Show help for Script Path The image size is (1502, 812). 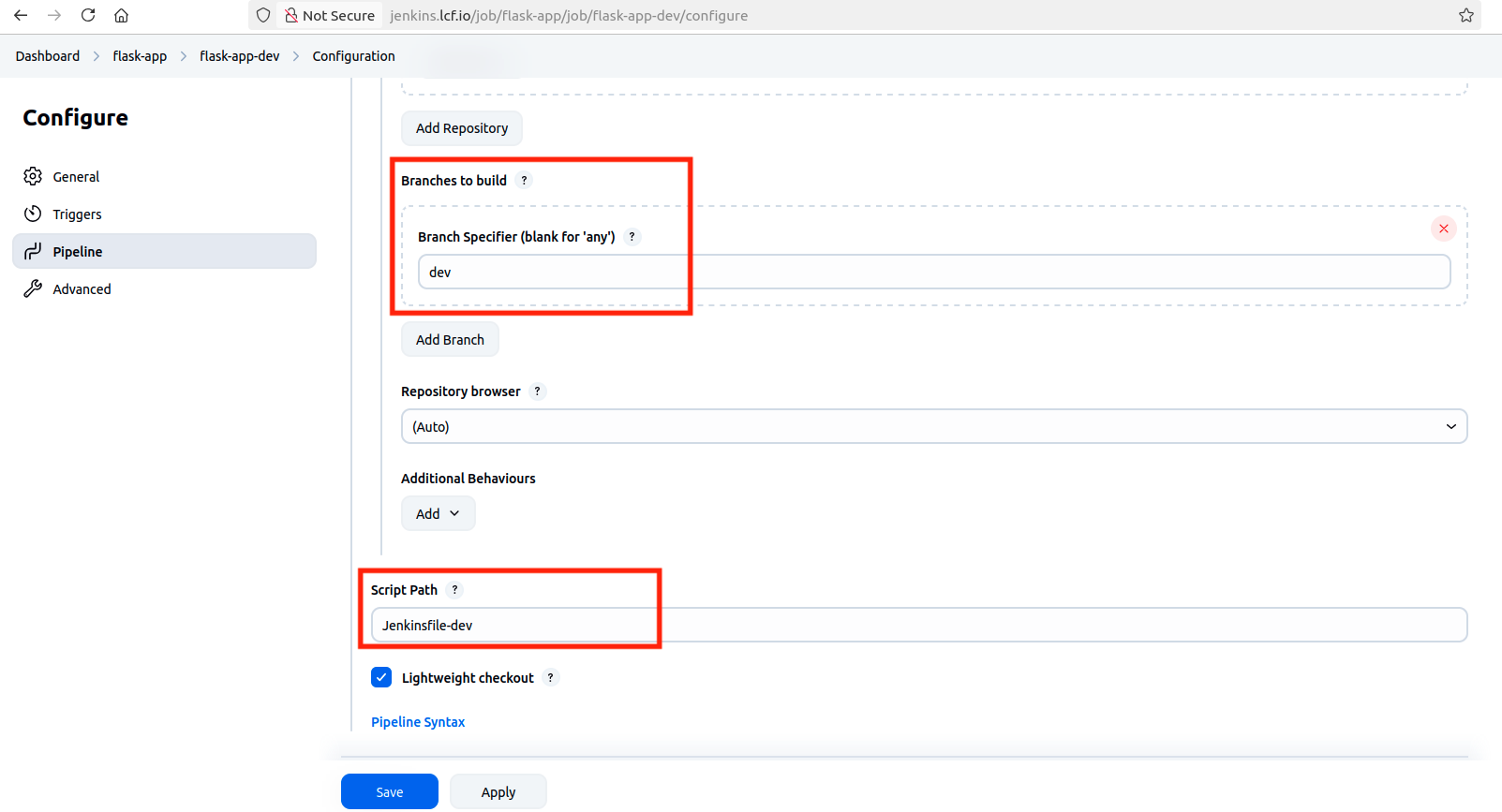(x=454, y=590)
